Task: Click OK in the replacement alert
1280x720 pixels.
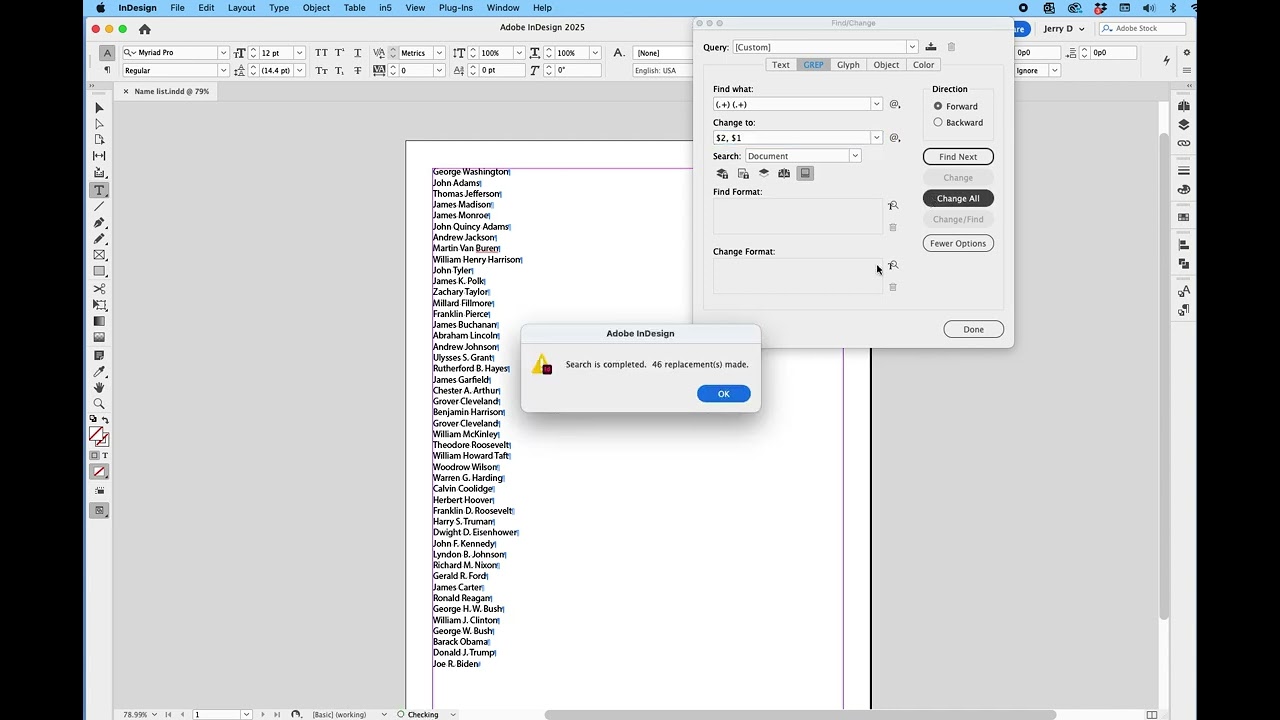Action: tap(724, 394)
